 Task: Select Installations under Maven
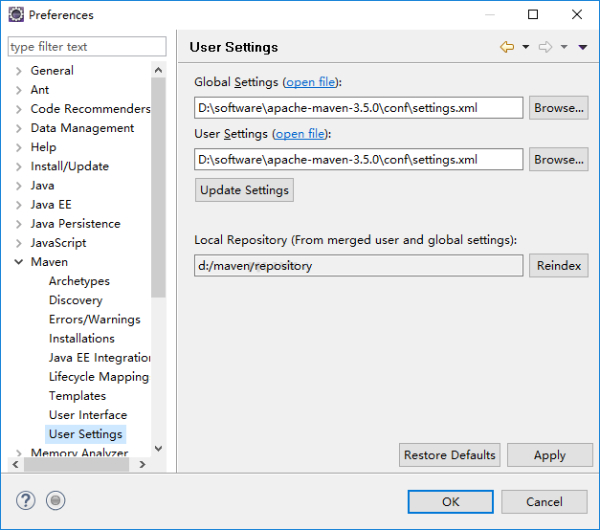tap(81, 339)
